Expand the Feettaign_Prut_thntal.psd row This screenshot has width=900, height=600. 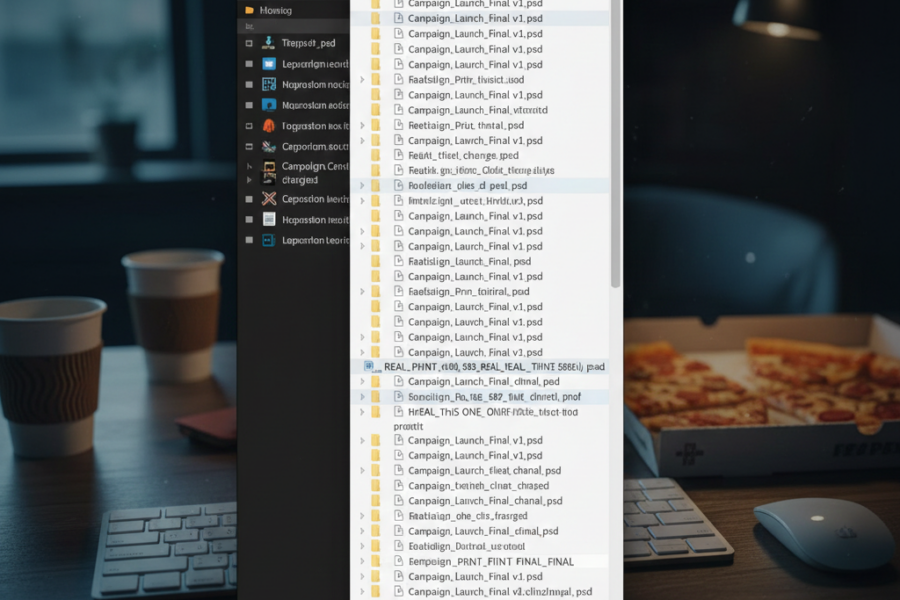362,125
